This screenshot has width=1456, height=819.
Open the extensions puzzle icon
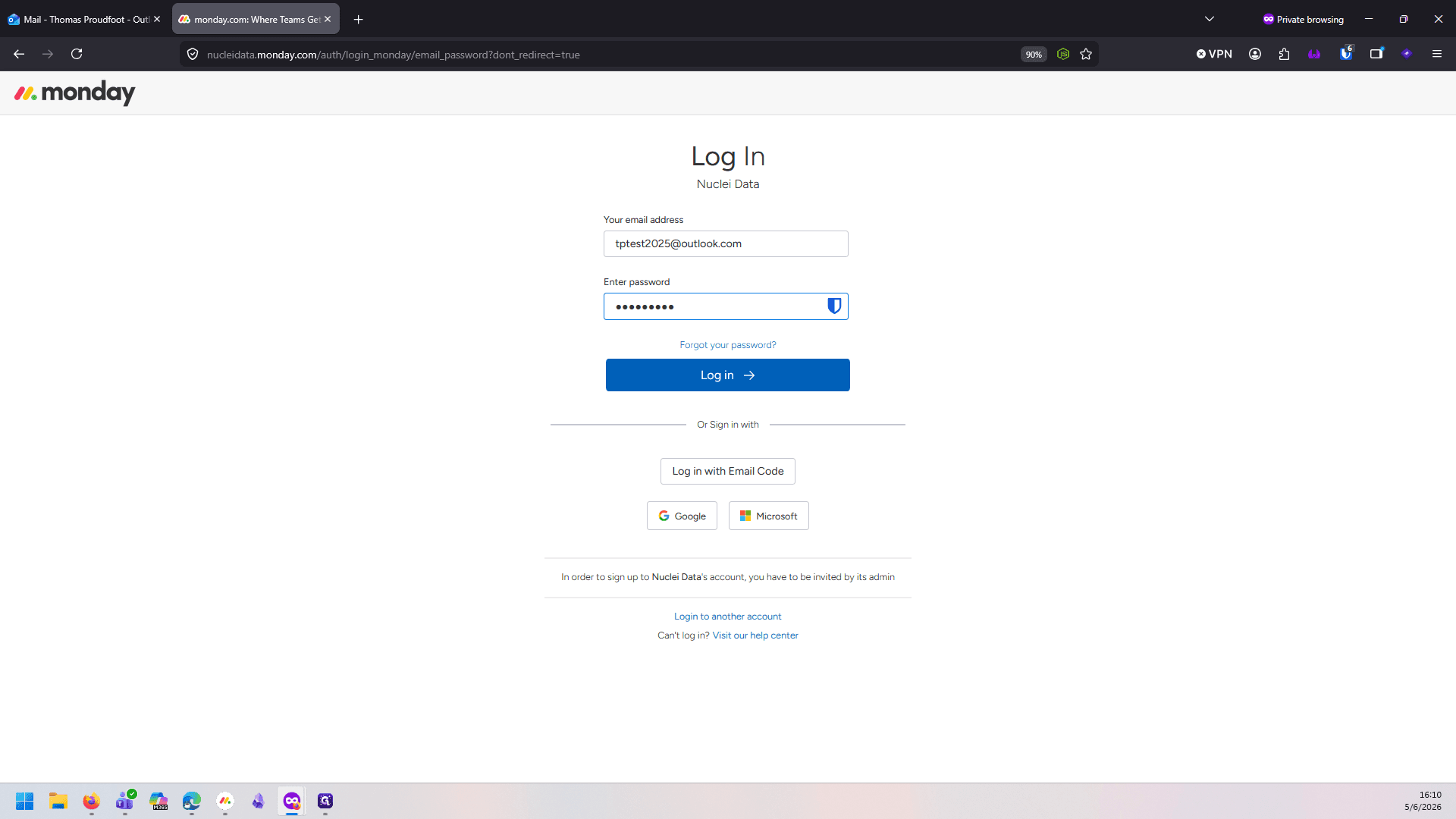point(1284,54)
